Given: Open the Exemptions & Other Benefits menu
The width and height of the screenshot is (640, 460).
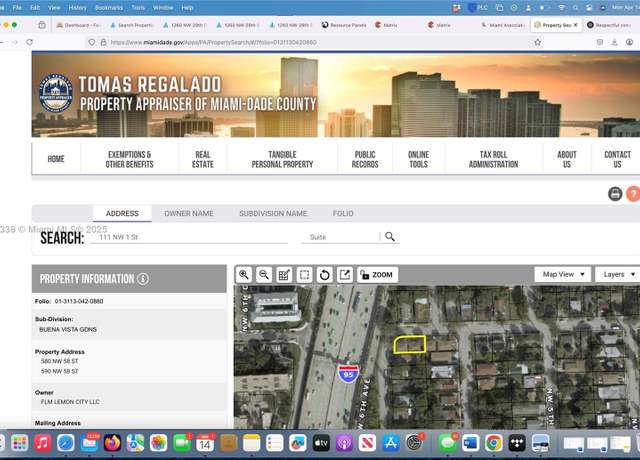Looking at the screenshot, I should coord(129,159).
